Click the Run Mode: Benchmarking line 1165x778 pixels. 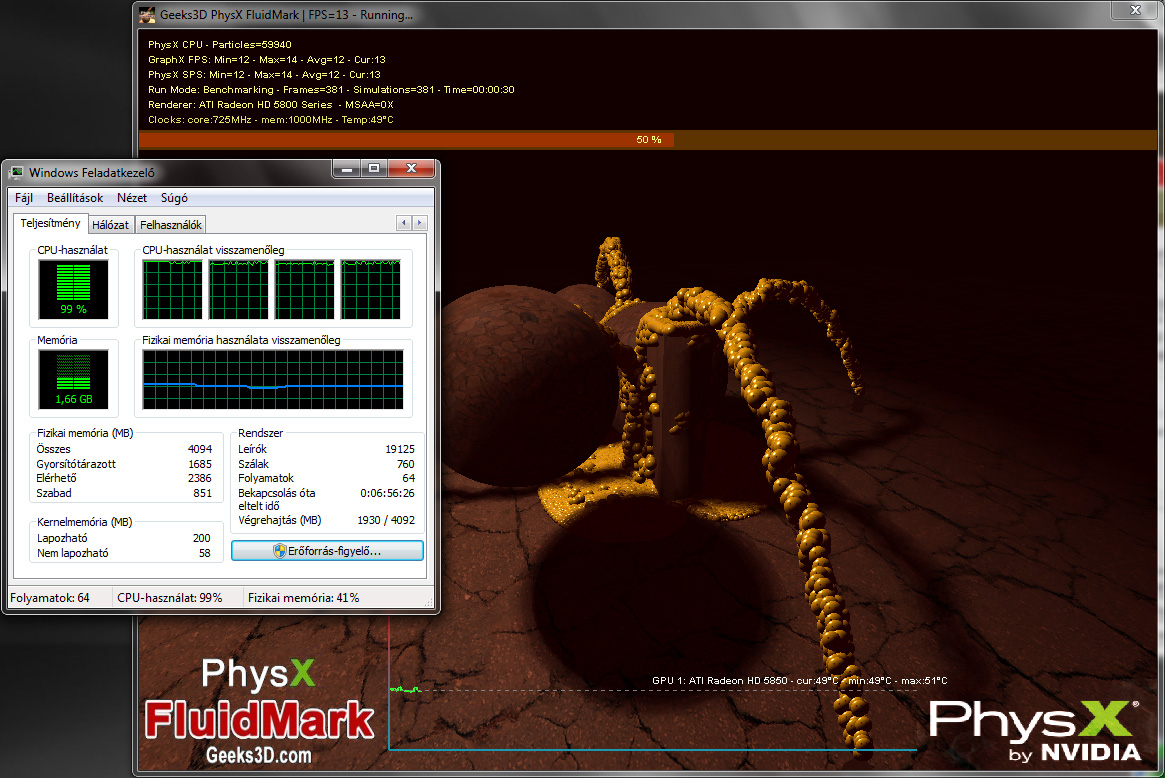pos(331,89)
